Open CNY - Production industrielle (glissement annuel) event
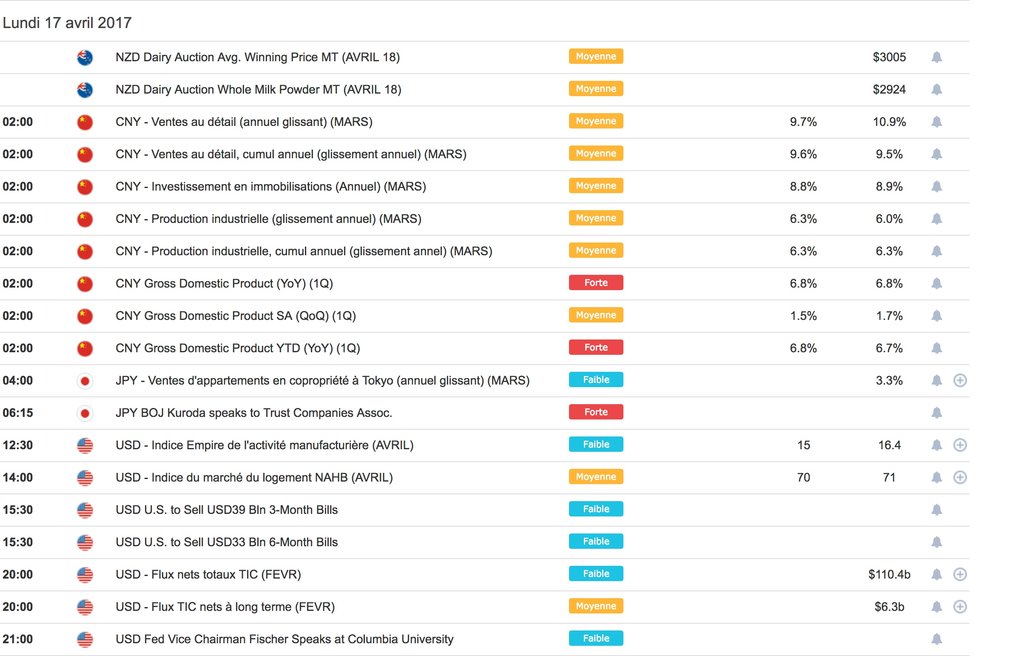Screen dimensions: 1024x656 click(x=268, y=219)
